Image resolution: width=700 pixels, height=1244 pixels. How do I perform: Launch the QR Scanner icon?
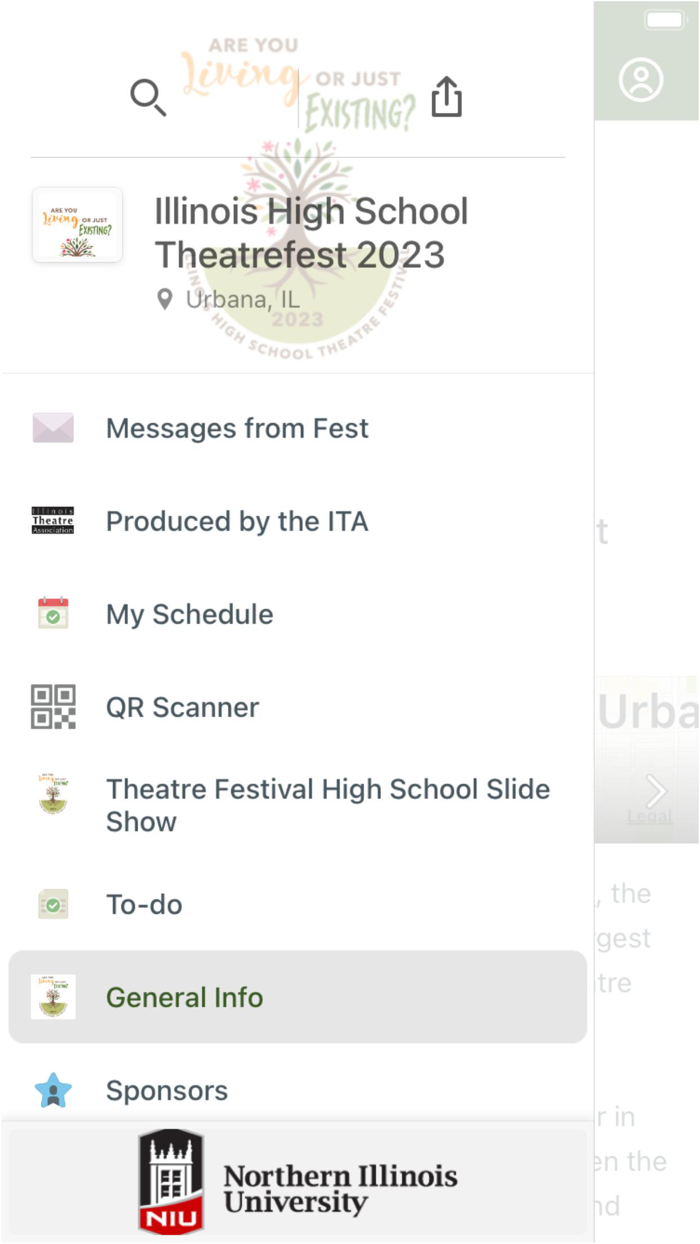(52, 706)
